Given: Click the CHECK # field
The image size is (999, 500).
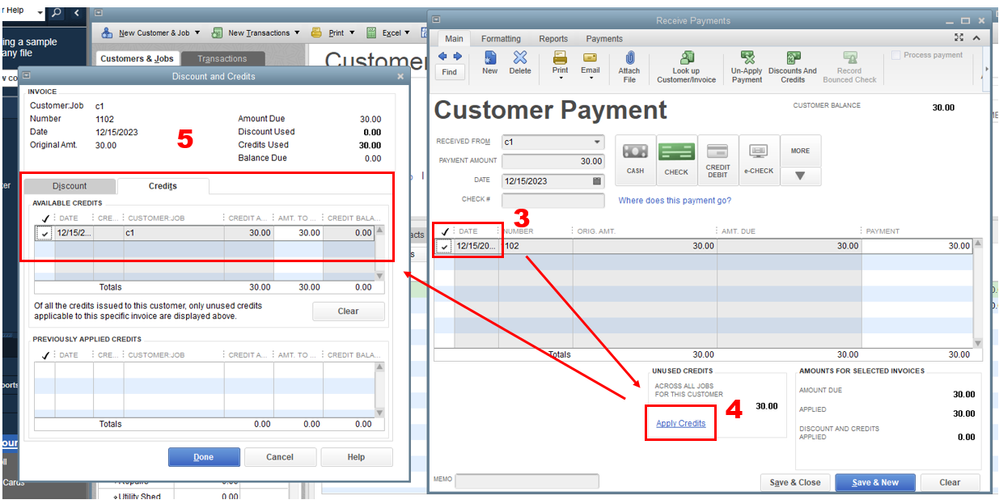Looking at the screenshot, I should pos(553,200).
